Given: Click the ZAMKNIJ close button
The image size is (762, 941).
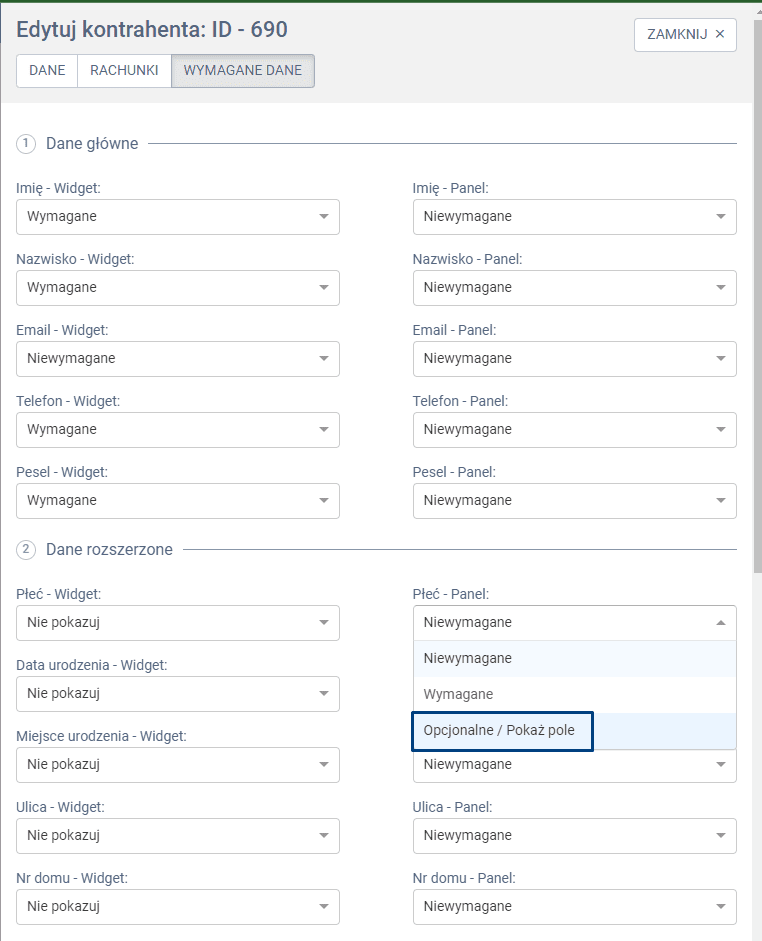Looking at the screenshot, I should [685, 34].
